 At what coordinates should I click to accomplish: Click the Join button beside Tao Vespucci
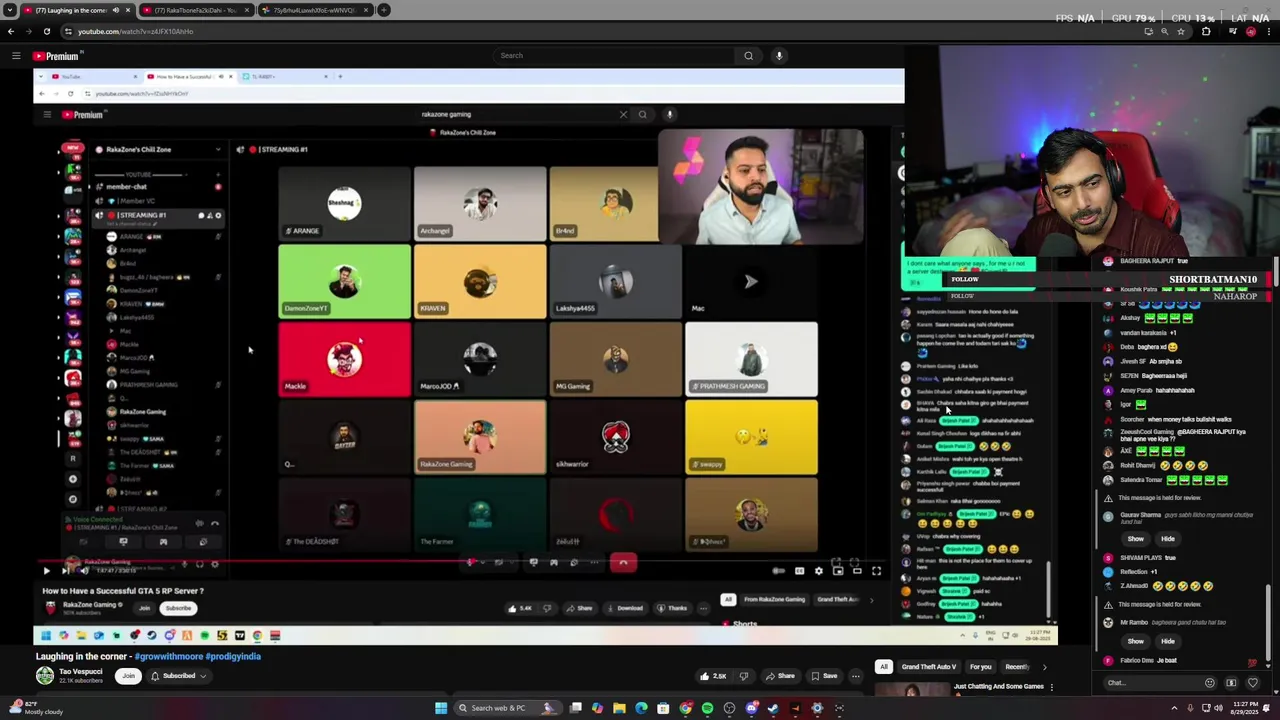(x=128, y=676)
